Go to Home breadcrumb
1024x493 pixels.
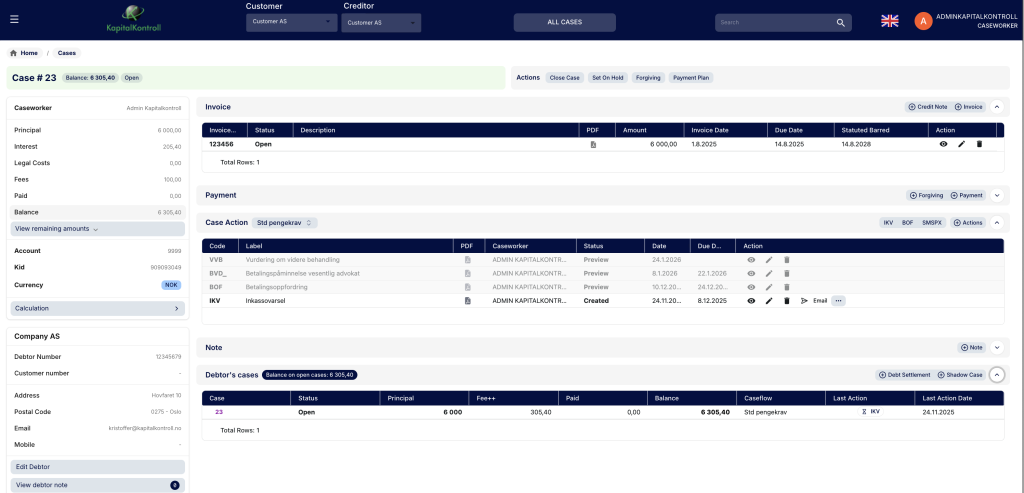24,53
